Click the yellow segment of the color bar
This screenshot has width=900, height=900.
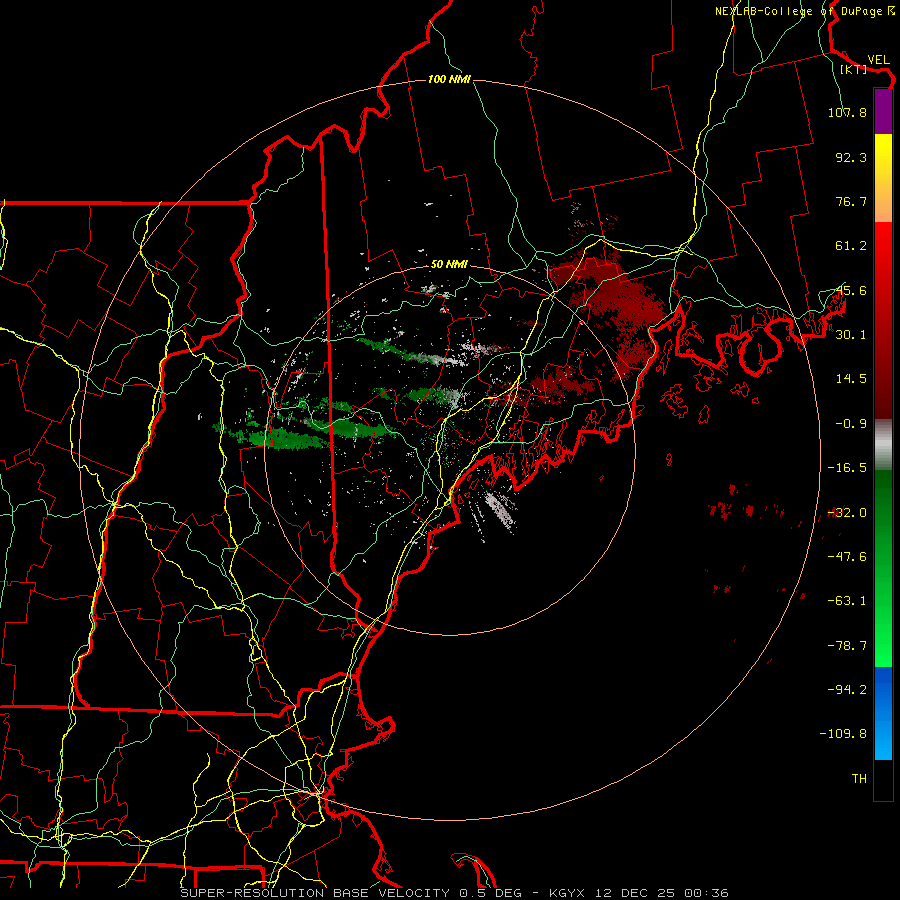(883, 178)
